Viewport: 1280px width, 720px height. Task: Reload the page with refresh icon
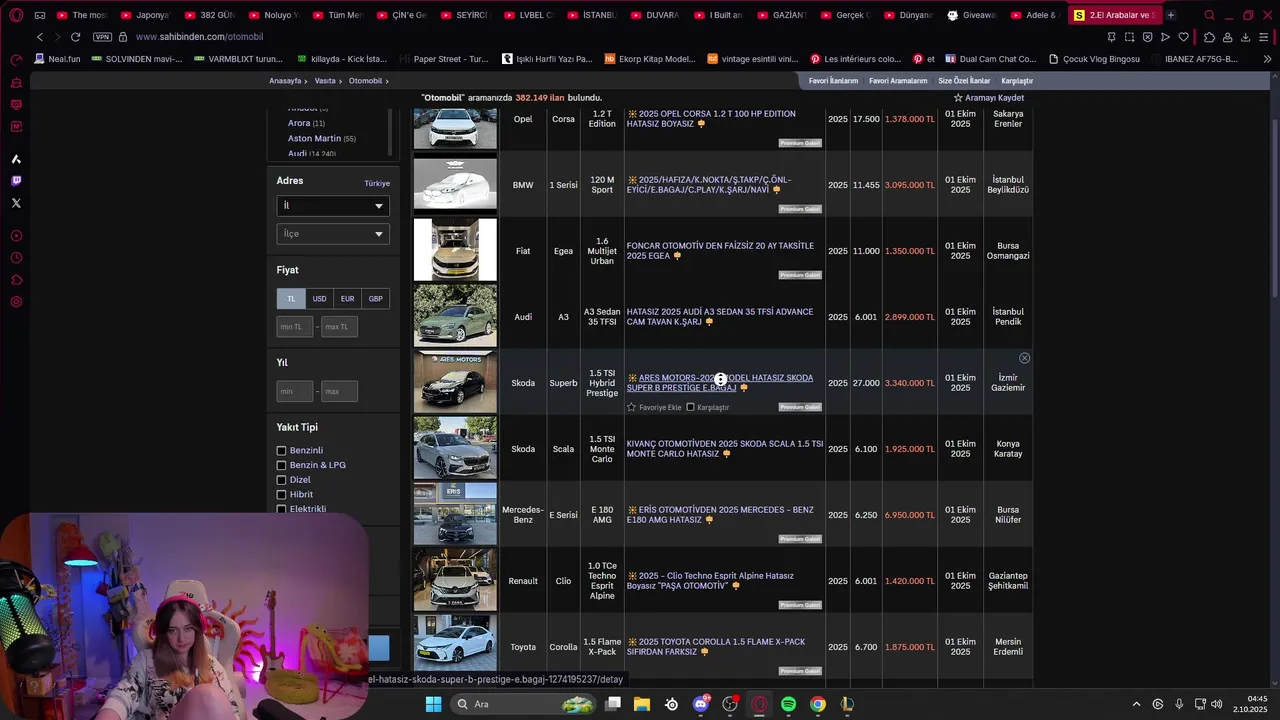(x=75, y=37)
